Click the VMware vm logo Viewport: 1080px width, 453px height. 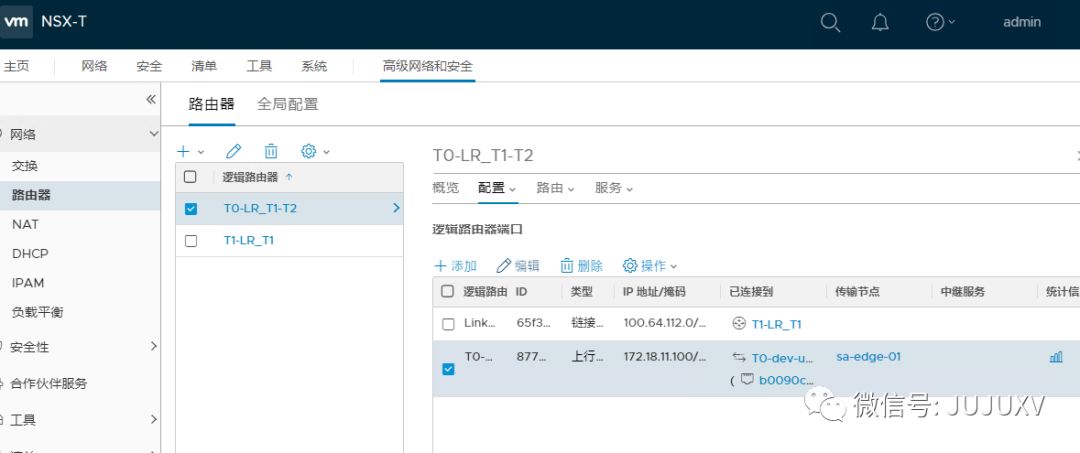[x=16, y=21]
